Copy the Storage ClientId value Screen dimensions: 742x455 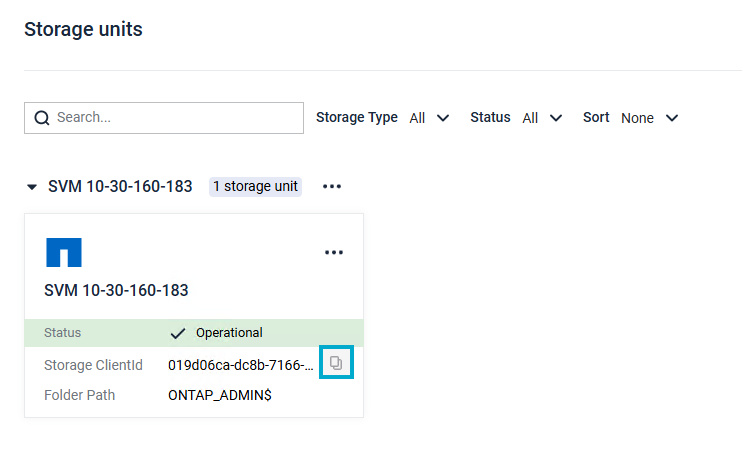click(336, 363)
